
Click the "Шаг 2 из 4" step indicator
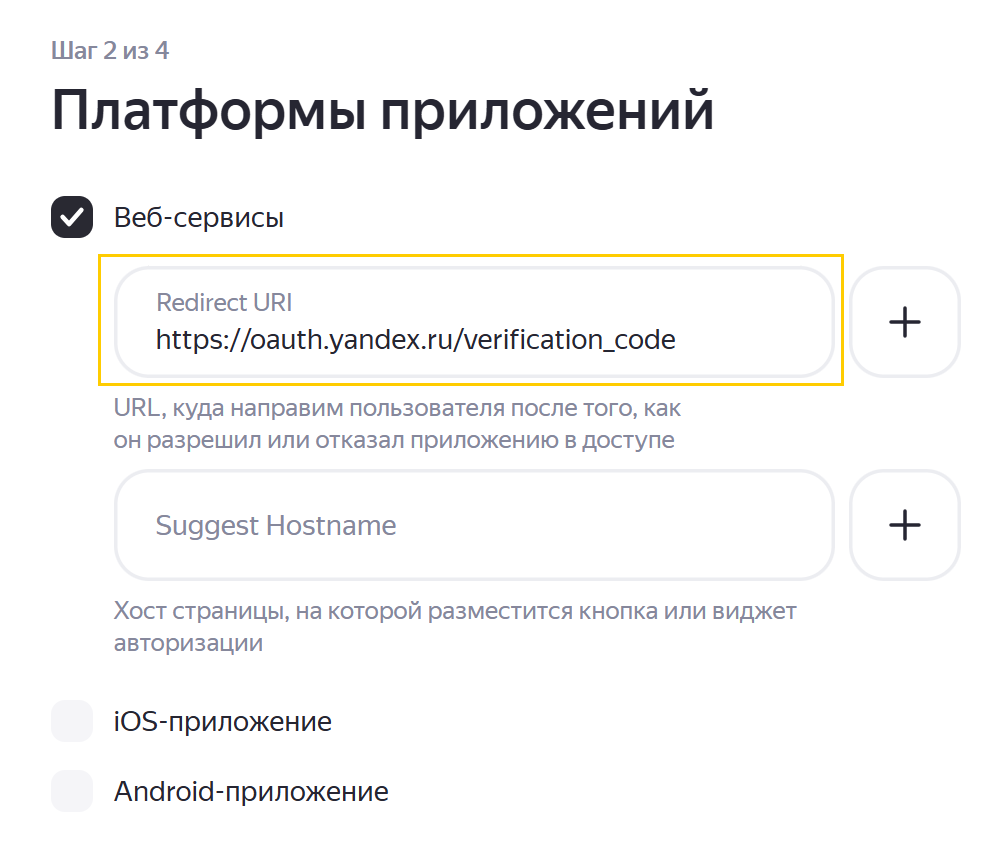(110, 51)
